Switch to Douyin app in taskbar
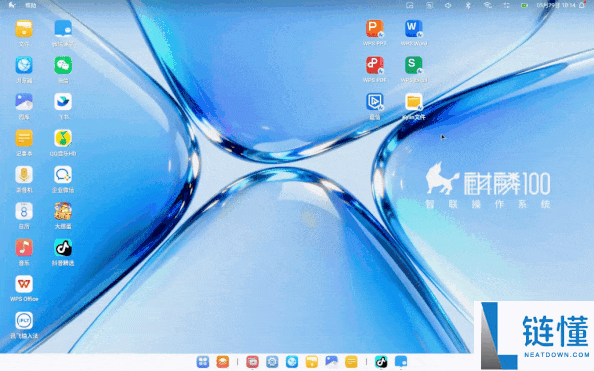 point(381,362)
